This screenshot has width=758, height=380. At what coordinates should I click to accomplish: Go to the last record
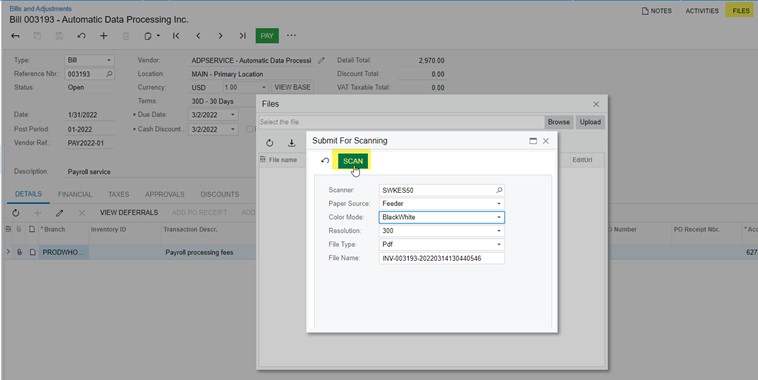click(x=243, y=36)
